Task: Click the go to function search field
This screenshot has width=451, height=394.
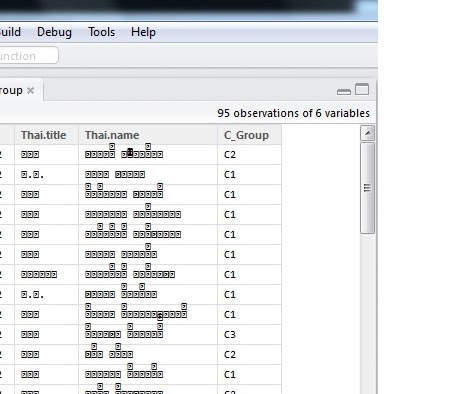Action: pyautogui.click(x=29, y=55)
